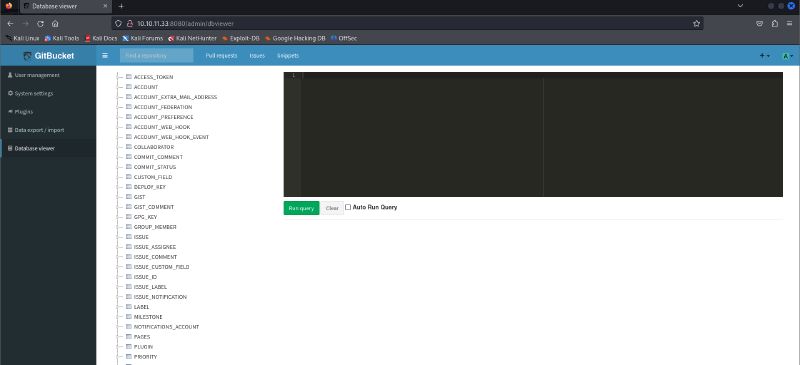This screenshot has width=800, height=365.
Task: Open the Firefox application menu
Action: coord(789,23)
